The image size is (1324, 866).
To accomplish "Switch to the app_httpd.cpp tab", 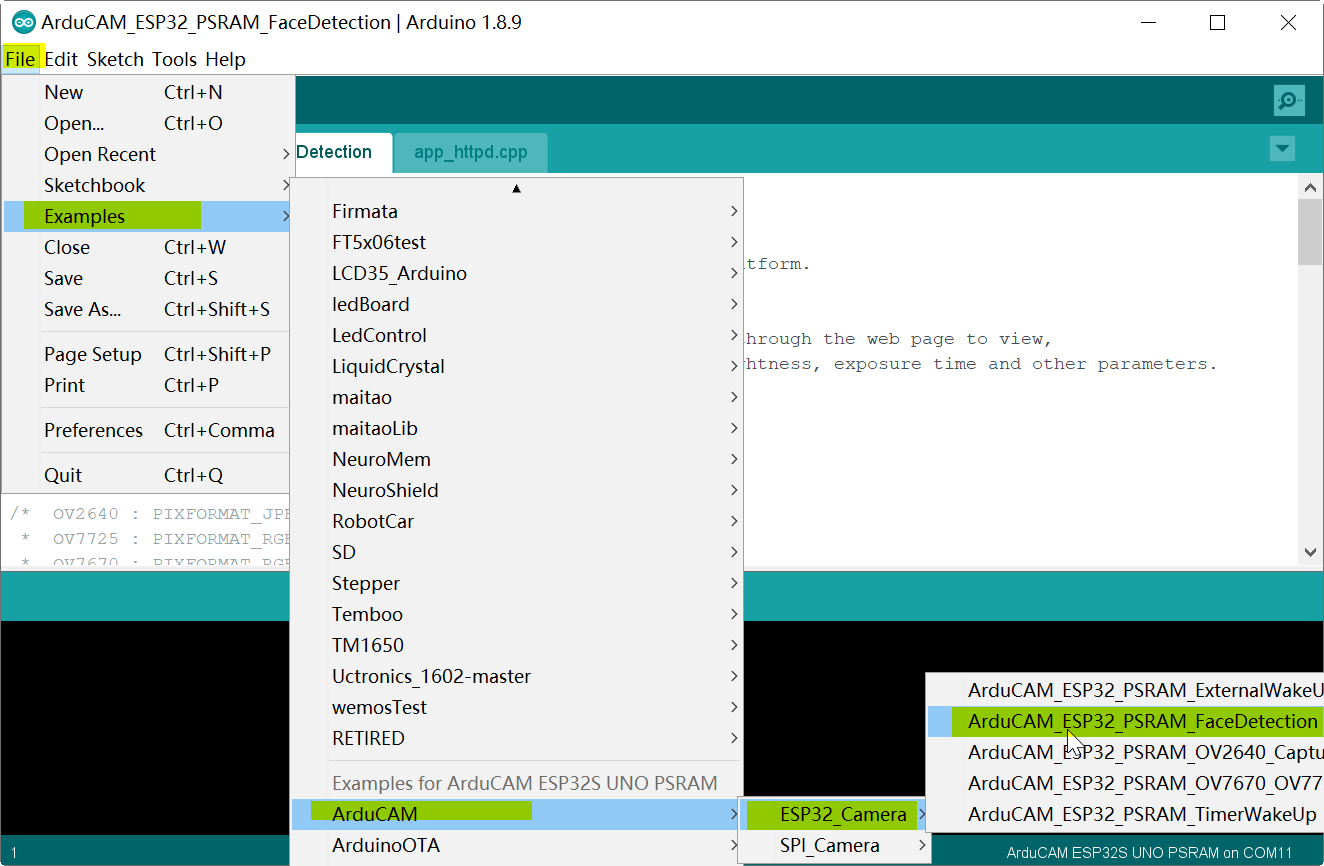I will point(470,153).
